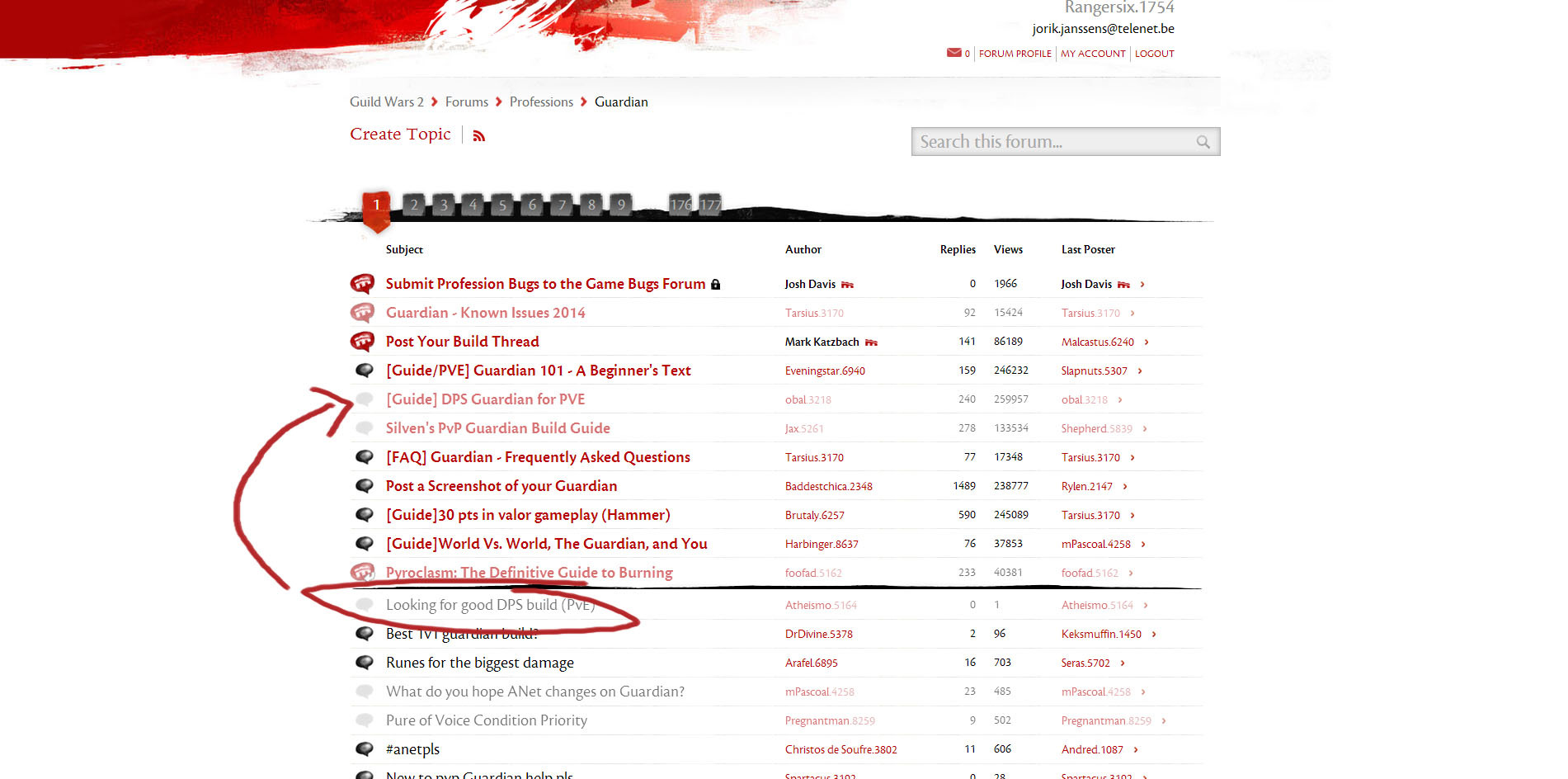Image resolution: width=1568 pixels, height=779 pixels.
Task: Click the lock icon on Submit Profession Bugs topic
Action: tap(715, 284)
